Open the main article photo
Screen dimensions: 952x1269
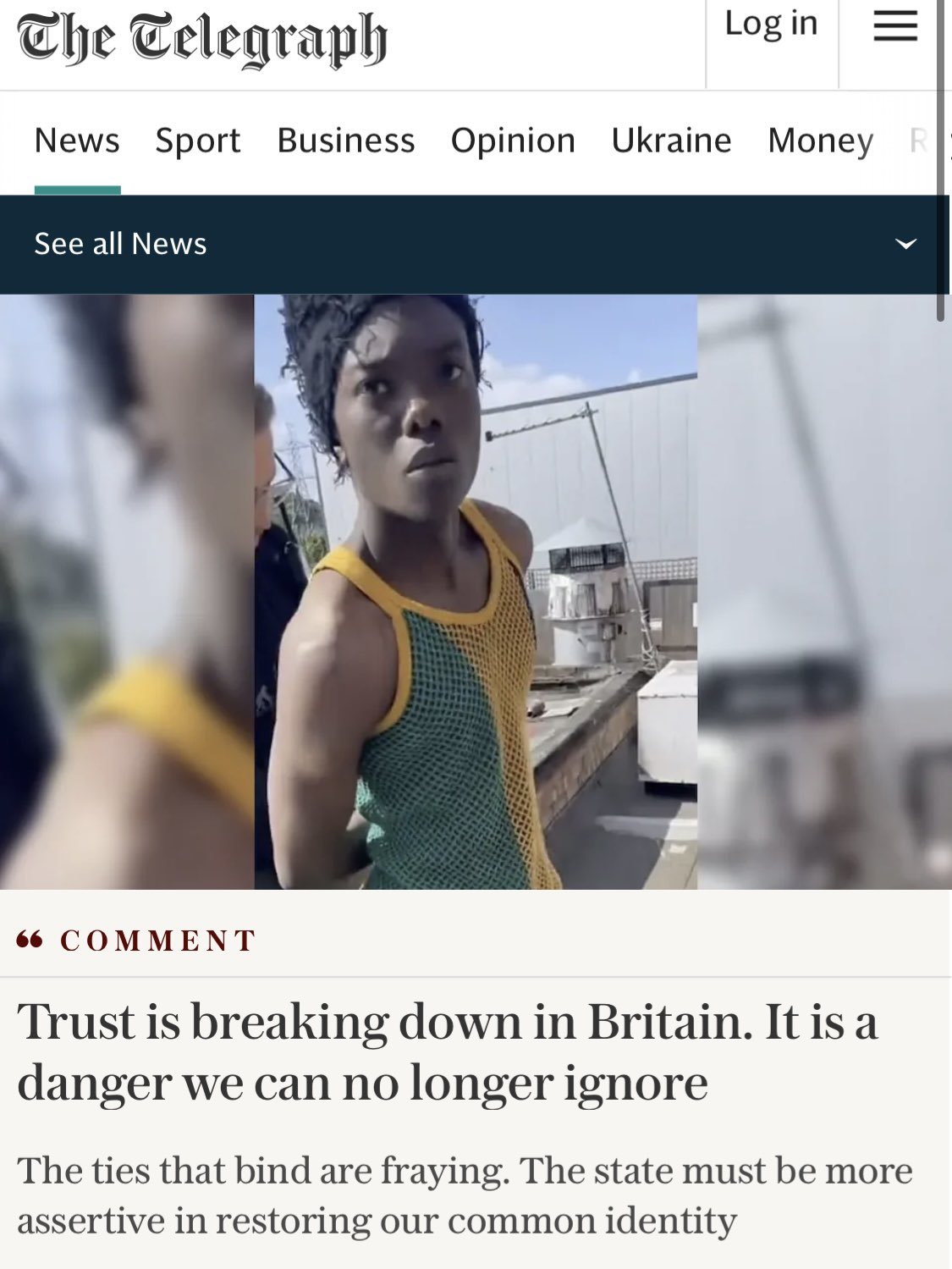[x=476, y=592]
